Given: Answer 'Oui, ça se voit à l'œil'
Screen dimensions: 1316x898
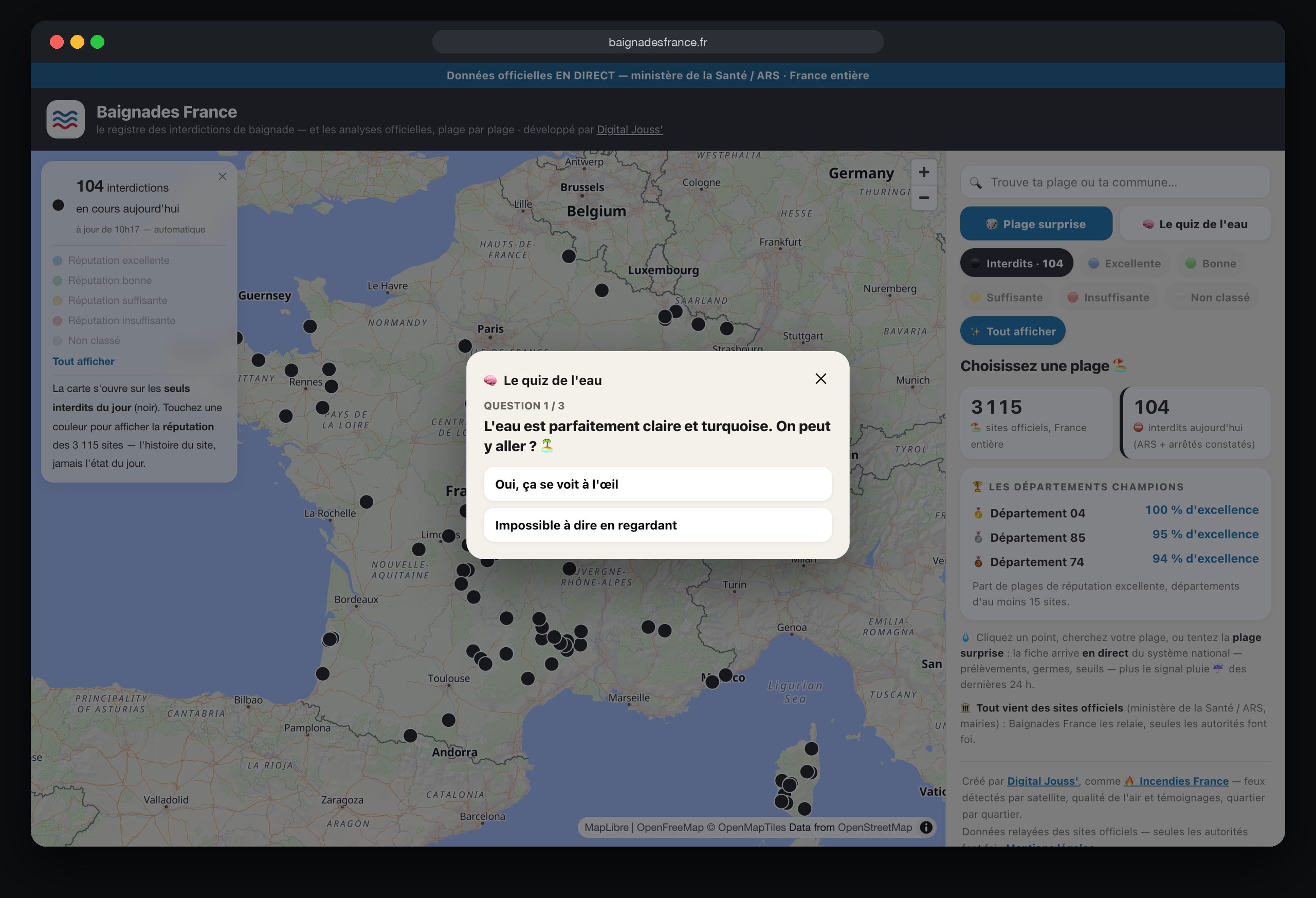Looking at the screenshot, I should (657, 484).
